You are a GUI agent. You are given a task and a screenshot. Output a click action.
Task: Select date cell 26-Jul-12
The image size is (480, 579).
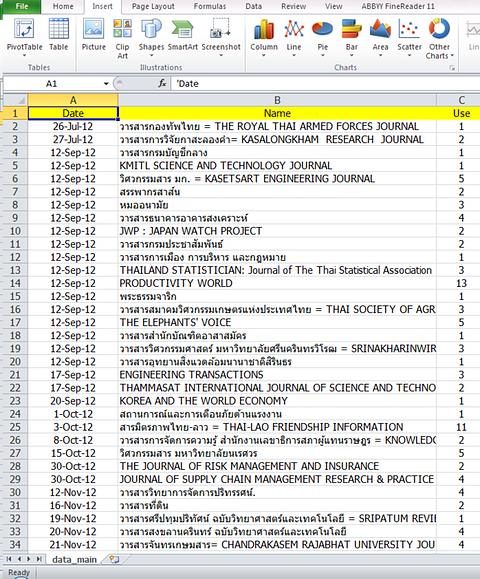pos(73,126)
